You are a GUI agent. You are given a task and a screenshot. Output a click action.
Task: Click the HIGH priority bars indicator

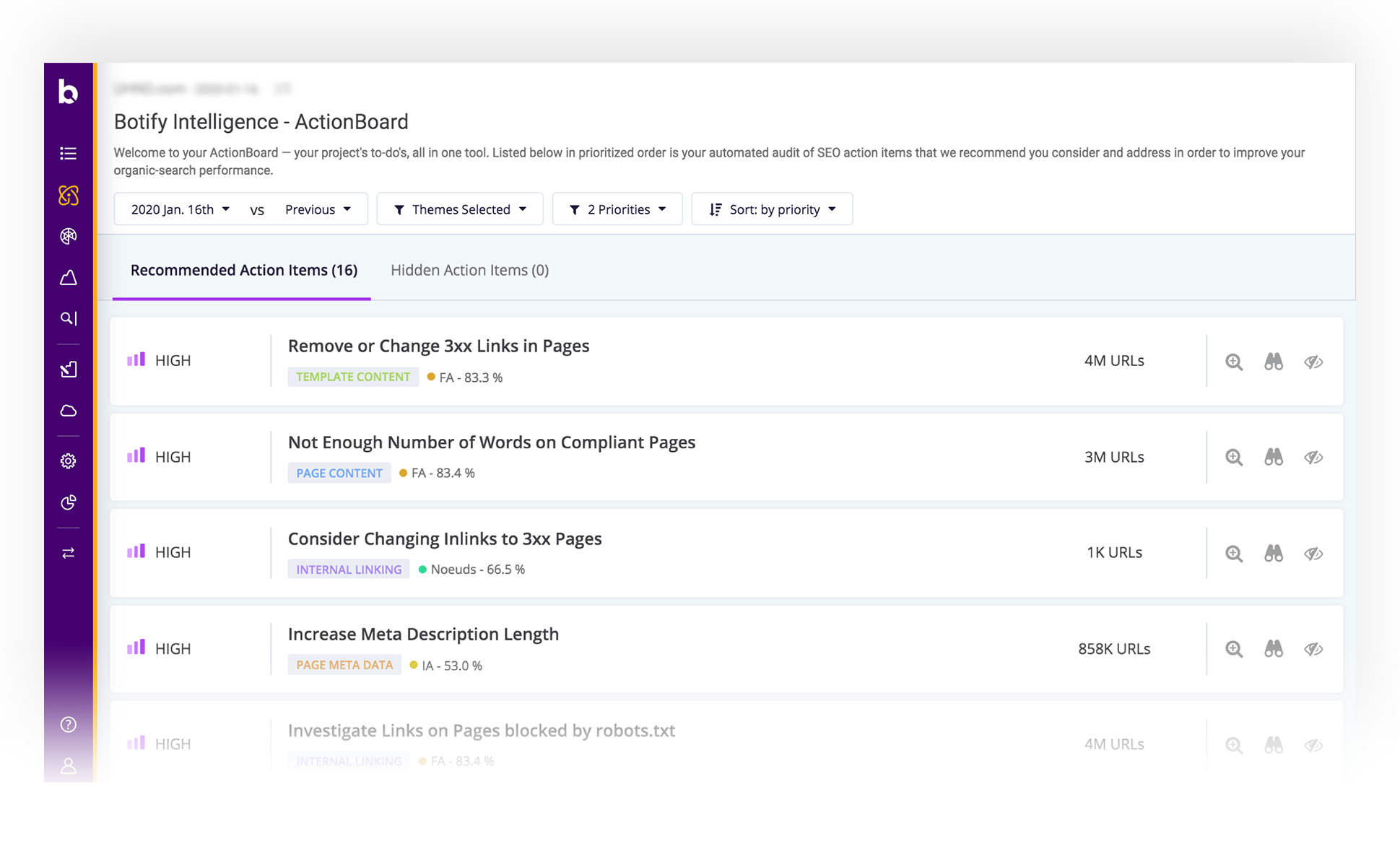tap(136, 359)
